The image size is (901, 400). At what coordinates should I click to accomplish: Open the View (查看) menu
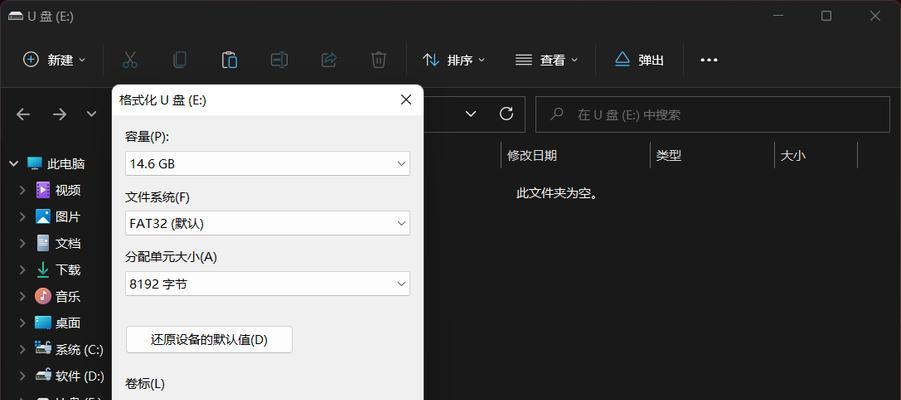546,60
